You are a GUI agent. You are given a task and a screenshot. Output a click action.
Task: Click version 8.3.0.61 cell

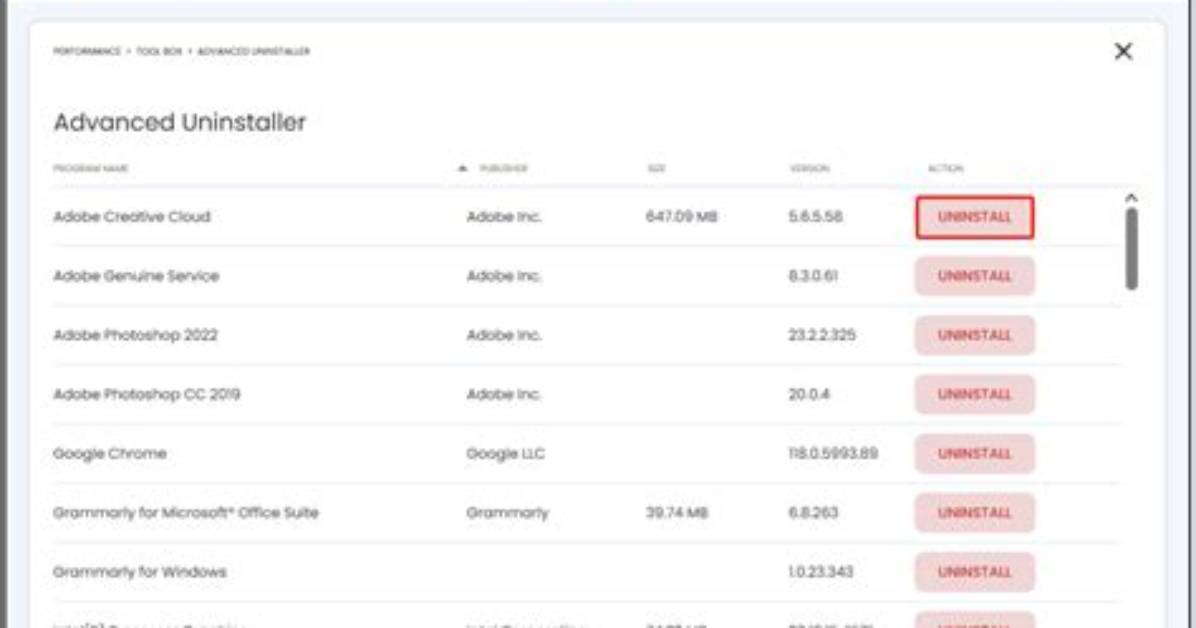click(x=813, y=276)
